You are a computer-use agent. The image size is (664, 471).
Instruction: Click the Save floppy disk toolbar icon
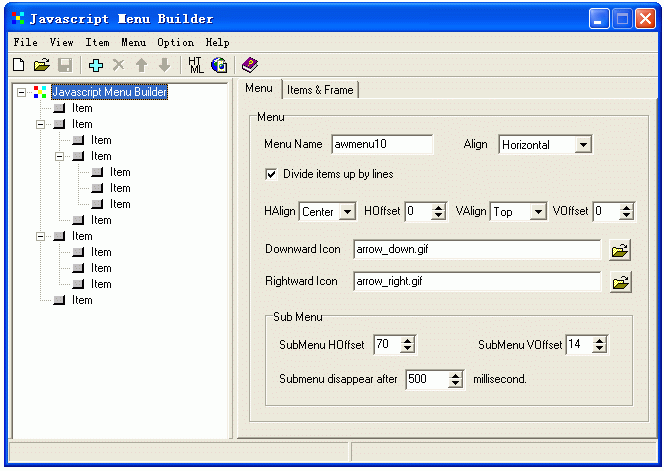point(65,65)
